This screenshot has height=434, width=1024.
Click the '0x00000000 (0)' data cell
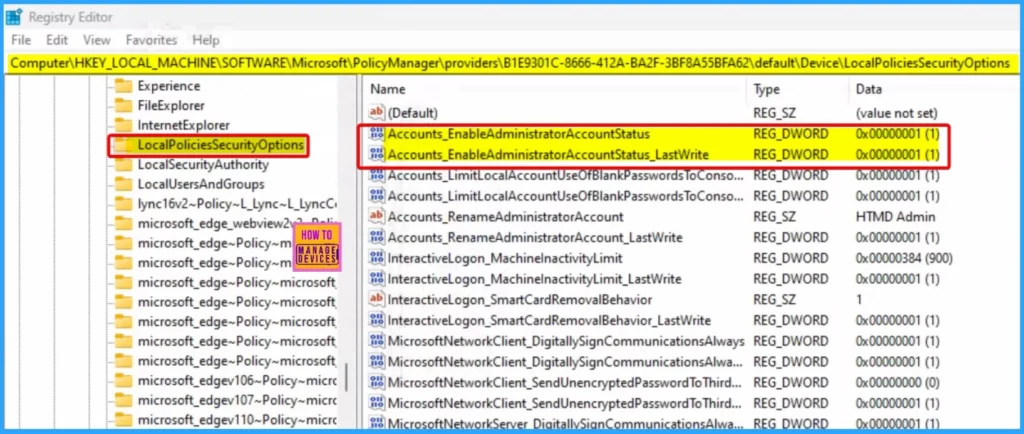(897, 382)
